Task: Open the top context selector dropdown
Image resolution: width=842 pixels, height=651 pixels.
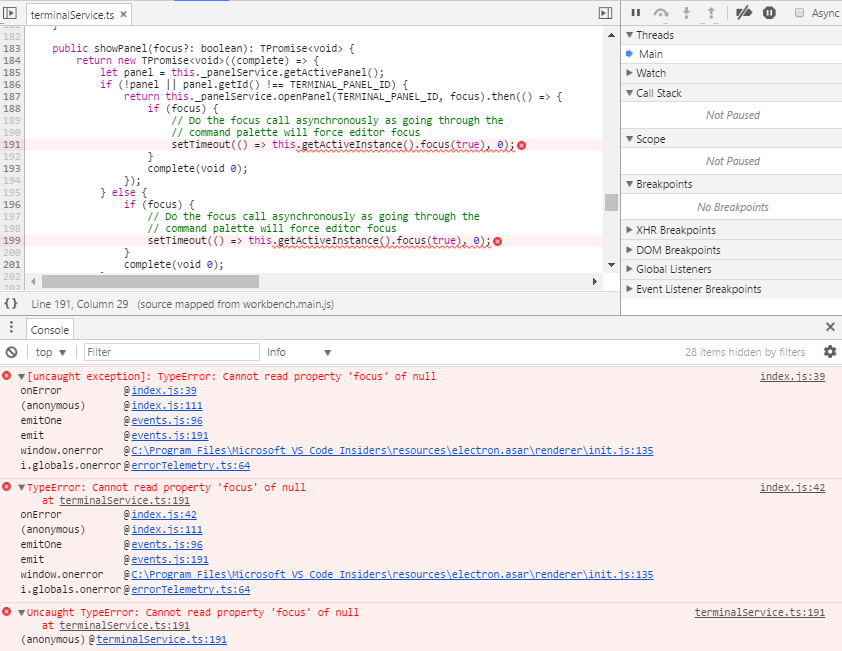Action: click(50, 352)
